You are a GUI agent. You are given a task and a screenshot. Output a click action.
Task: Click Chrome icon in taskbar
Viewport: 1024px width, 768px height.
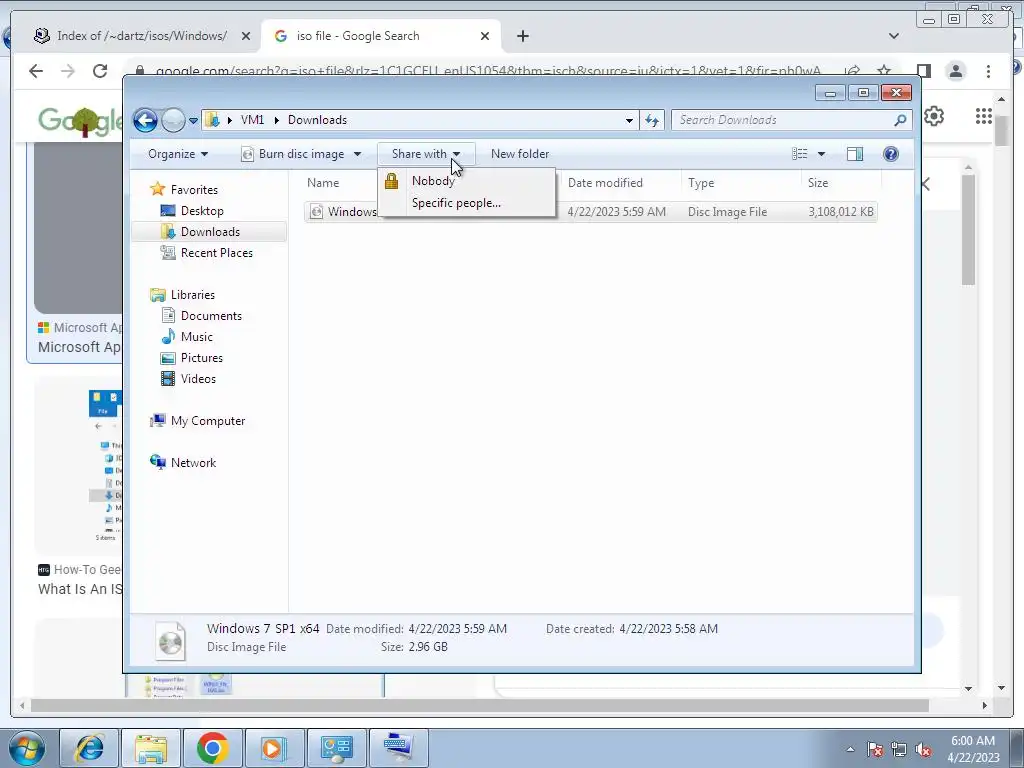(212, 748)
